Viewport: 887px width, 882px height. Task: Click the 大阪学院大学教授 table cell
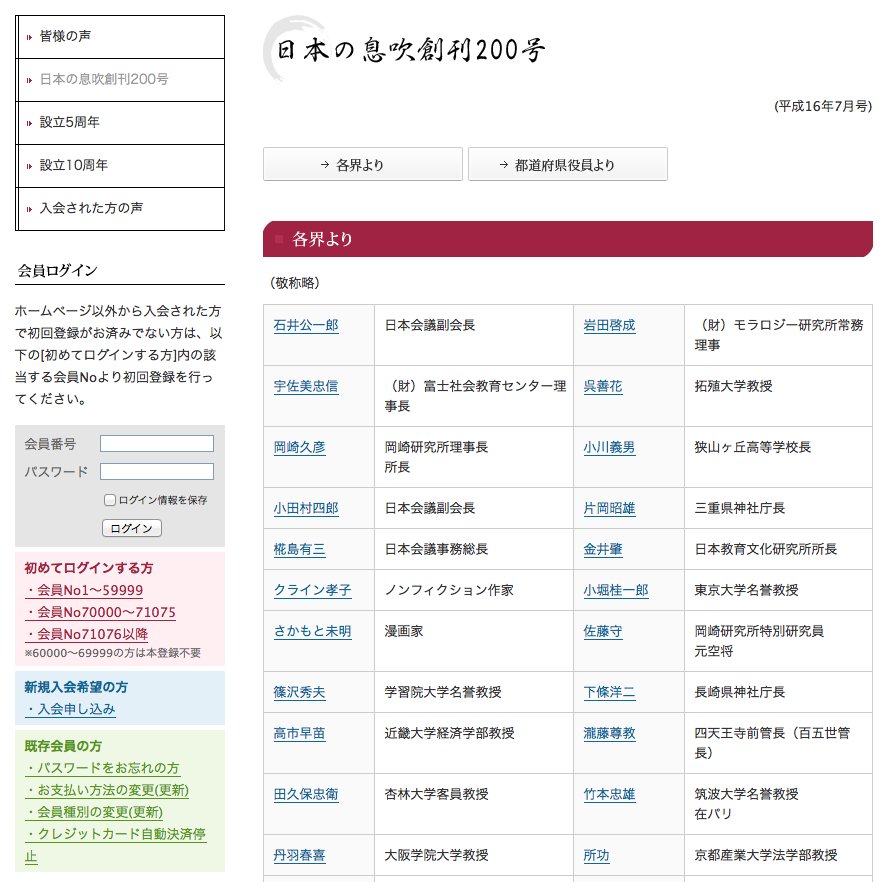[474, 855]
